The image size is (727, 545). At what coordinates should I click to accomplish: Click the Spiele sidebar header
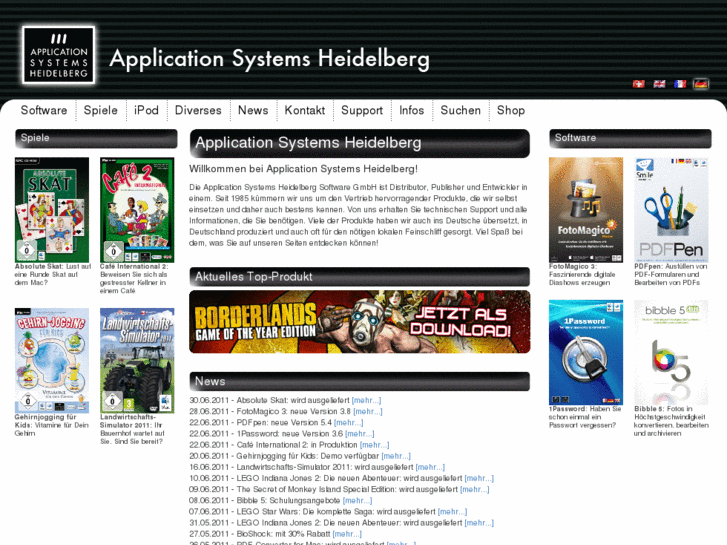coord(96,138)
